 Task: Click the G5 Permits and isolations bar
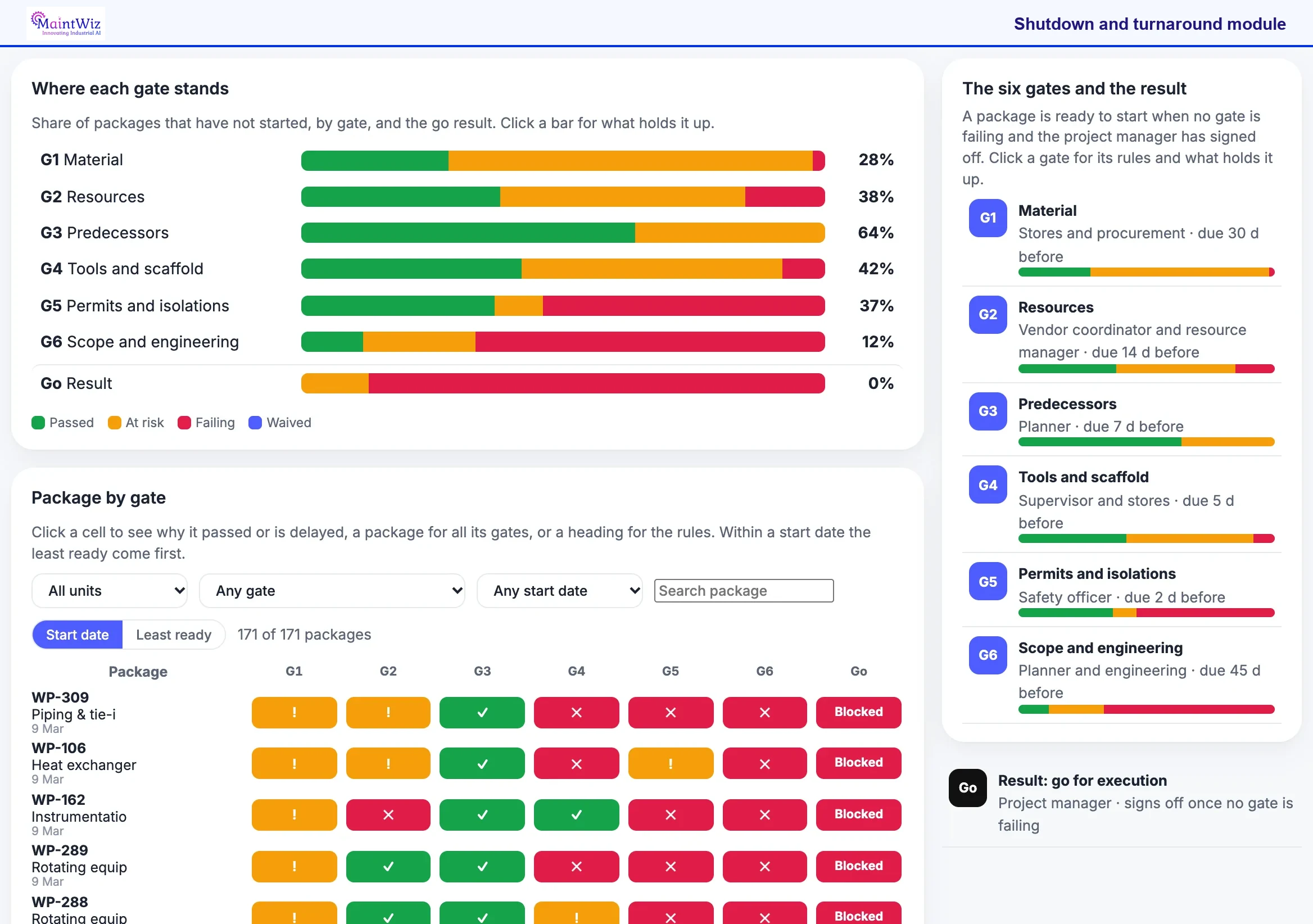(x=563, y=306)
